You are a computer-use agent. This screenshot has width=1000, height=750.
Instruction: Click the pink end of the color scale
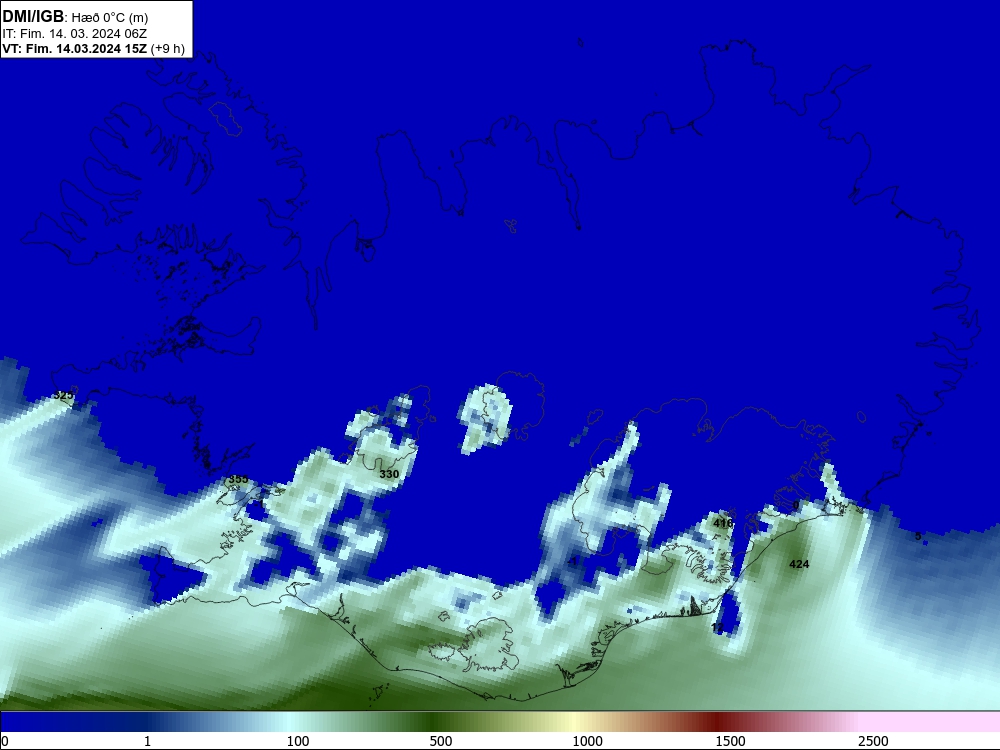pos(928,722)
